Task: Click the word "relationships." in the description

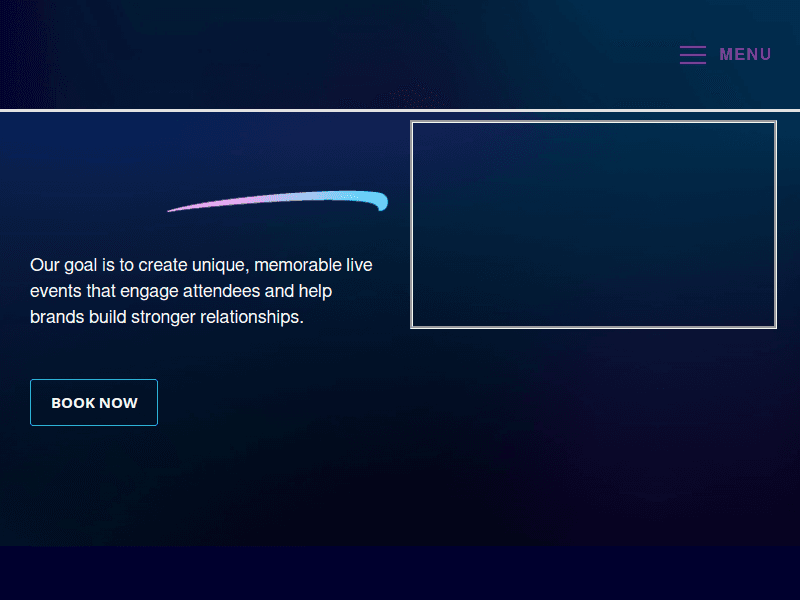Action: (251, 317)
